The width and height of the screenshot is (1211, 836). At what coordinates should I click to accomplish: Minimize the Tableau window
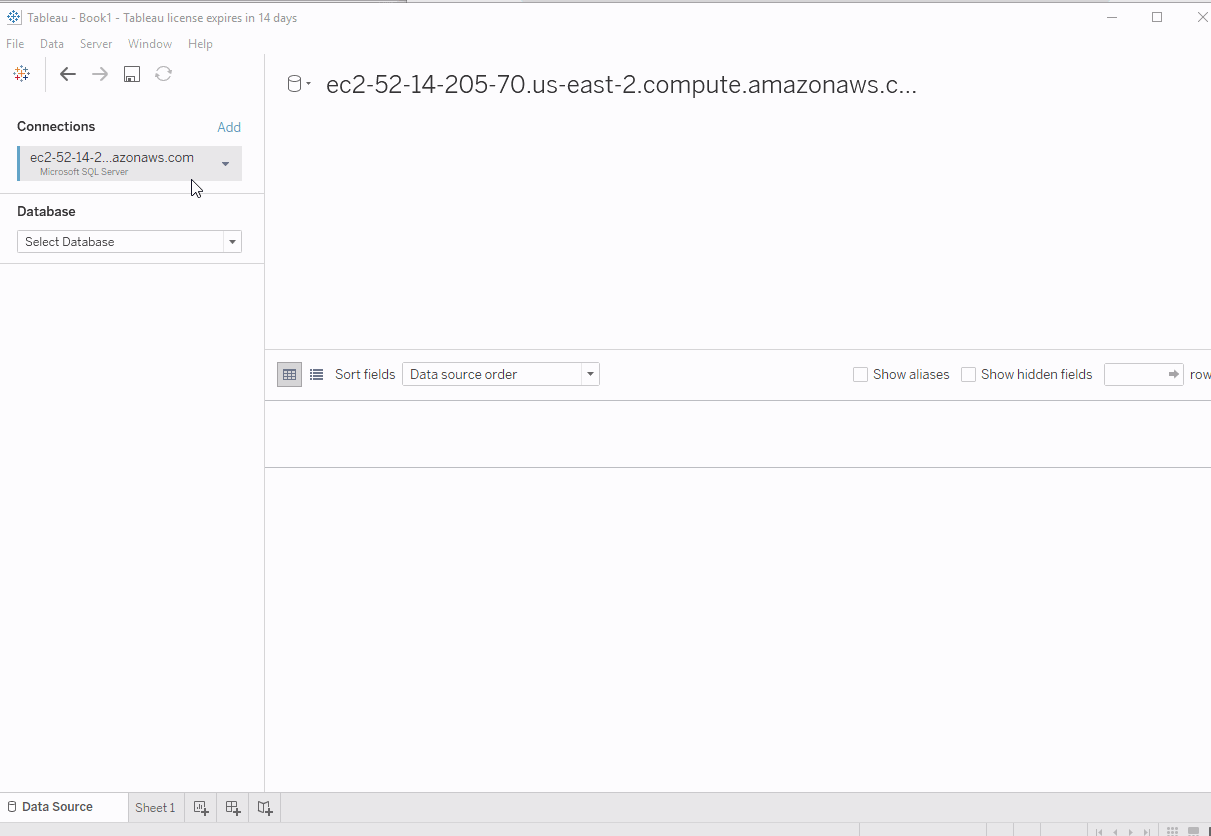pyautogui.click(x=1111, y=17)
